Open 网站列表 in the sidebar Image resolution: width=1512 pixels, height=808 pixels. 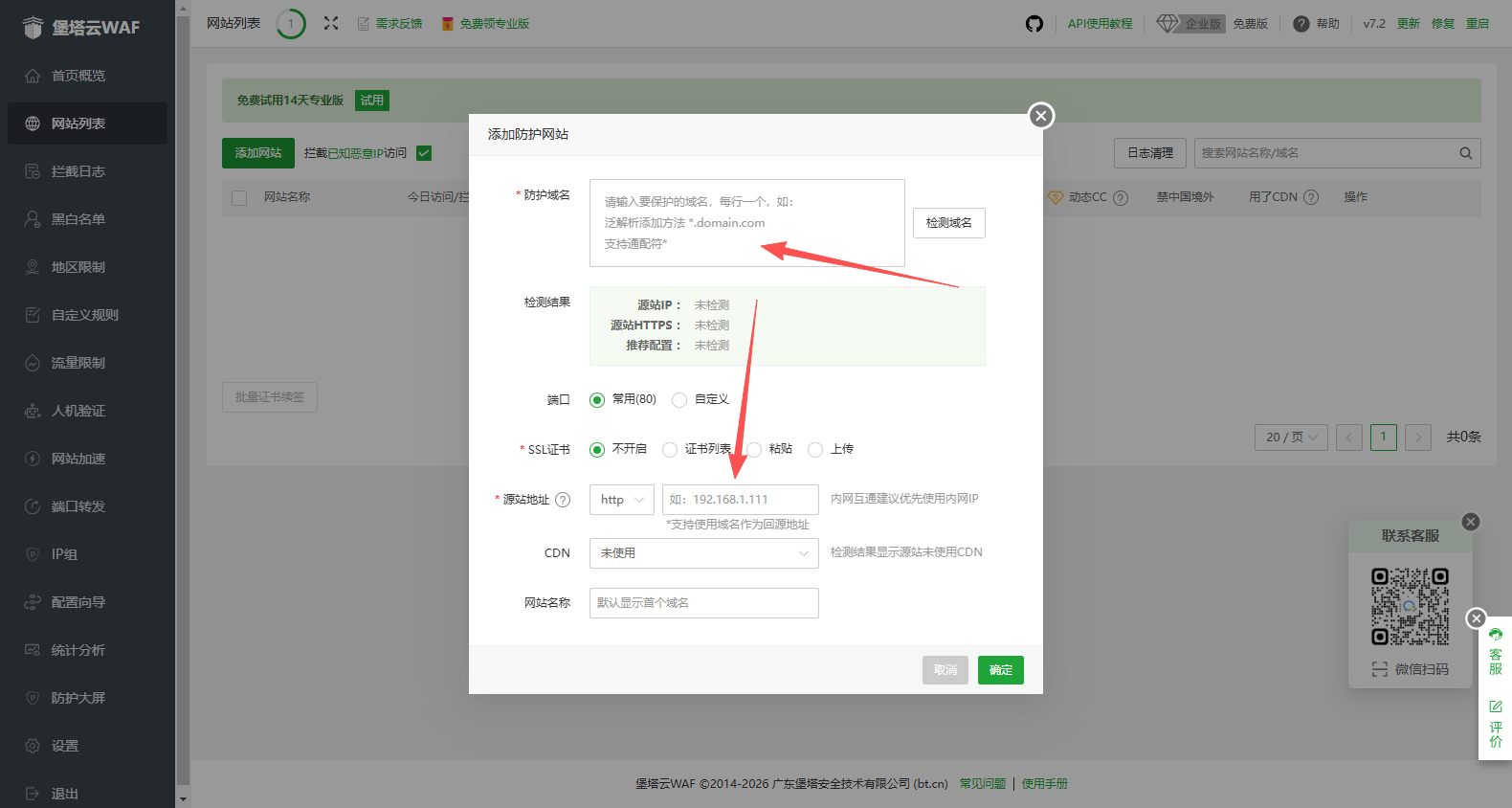87,123
